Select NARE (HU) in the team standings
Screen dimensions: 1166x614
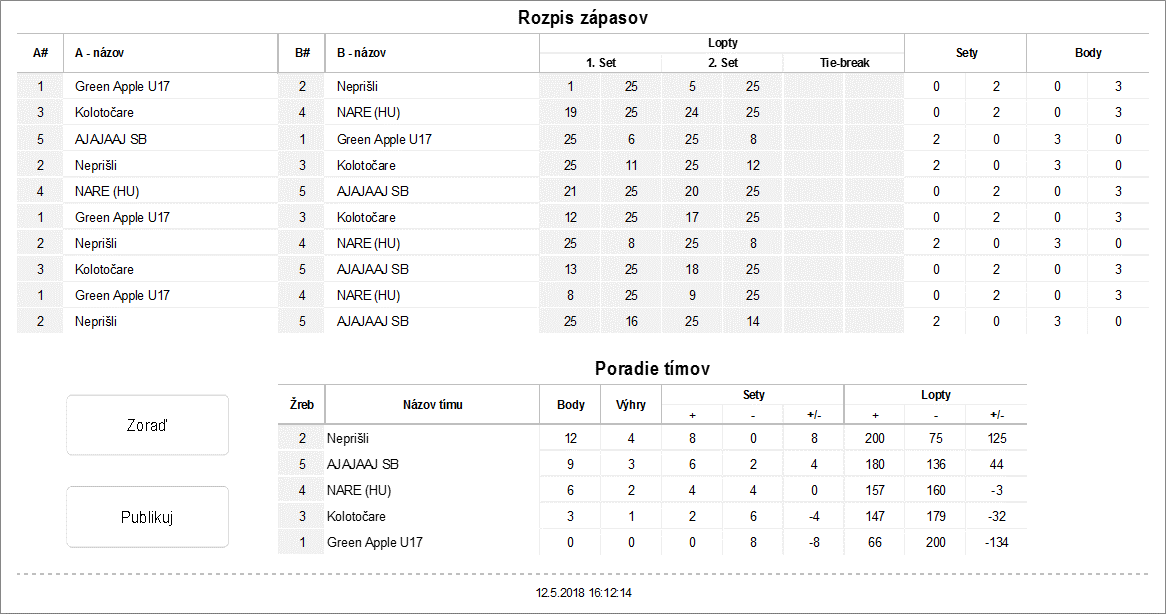pyautogui.click(x=358, y=490)
